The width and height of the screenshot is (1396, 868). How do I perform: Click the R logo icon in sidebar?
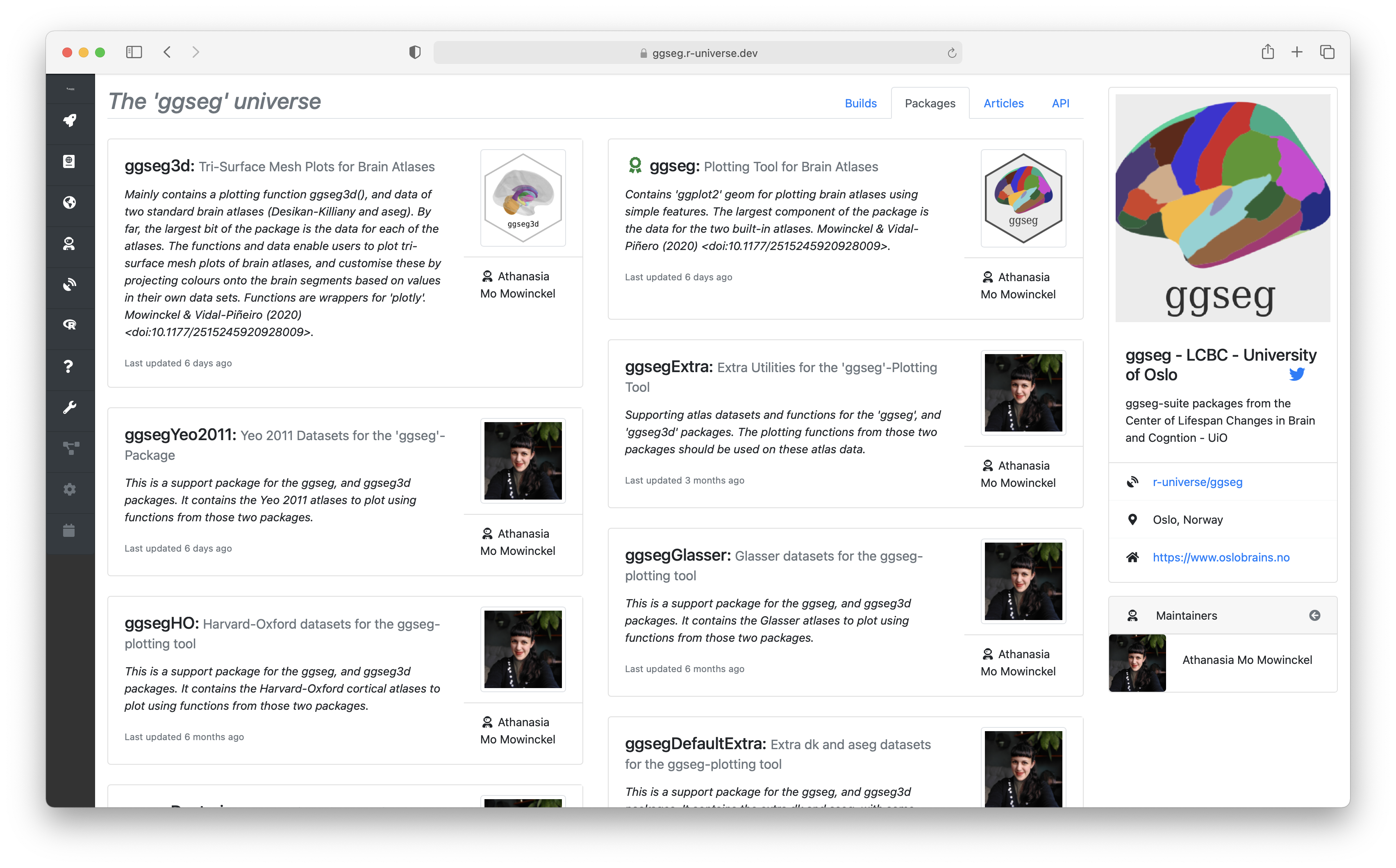tap(69, 325)
